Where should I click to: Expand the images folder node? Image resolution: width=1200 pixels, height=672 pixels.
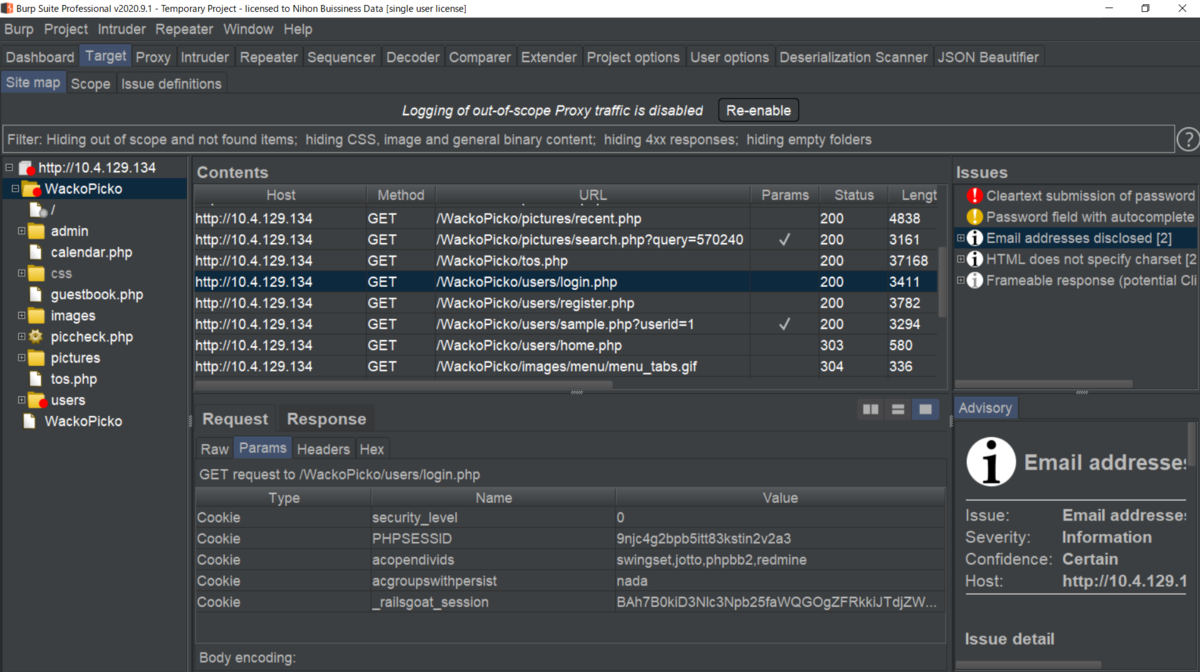coord(22,315)
